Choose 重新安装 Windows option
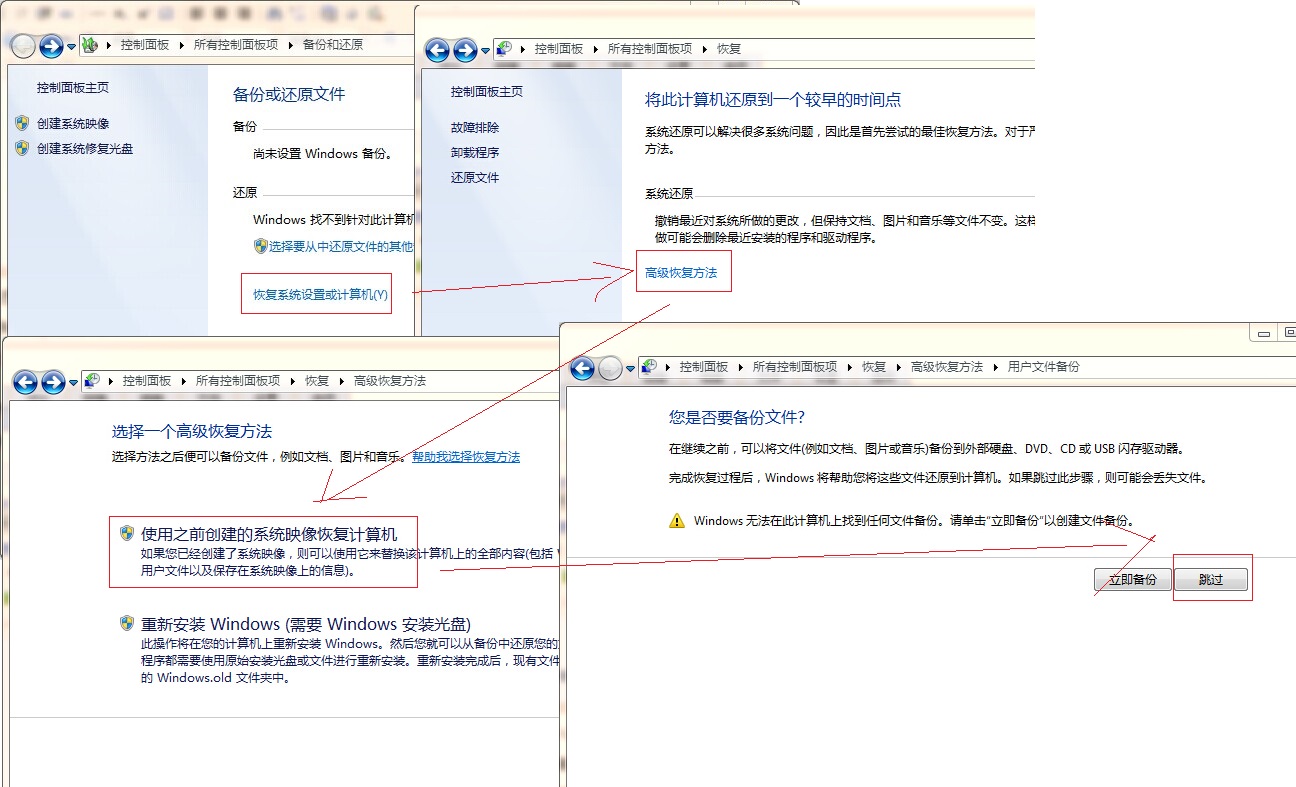Image resolution: width=1296 pixels, height=787 pixels. (306, 624)
